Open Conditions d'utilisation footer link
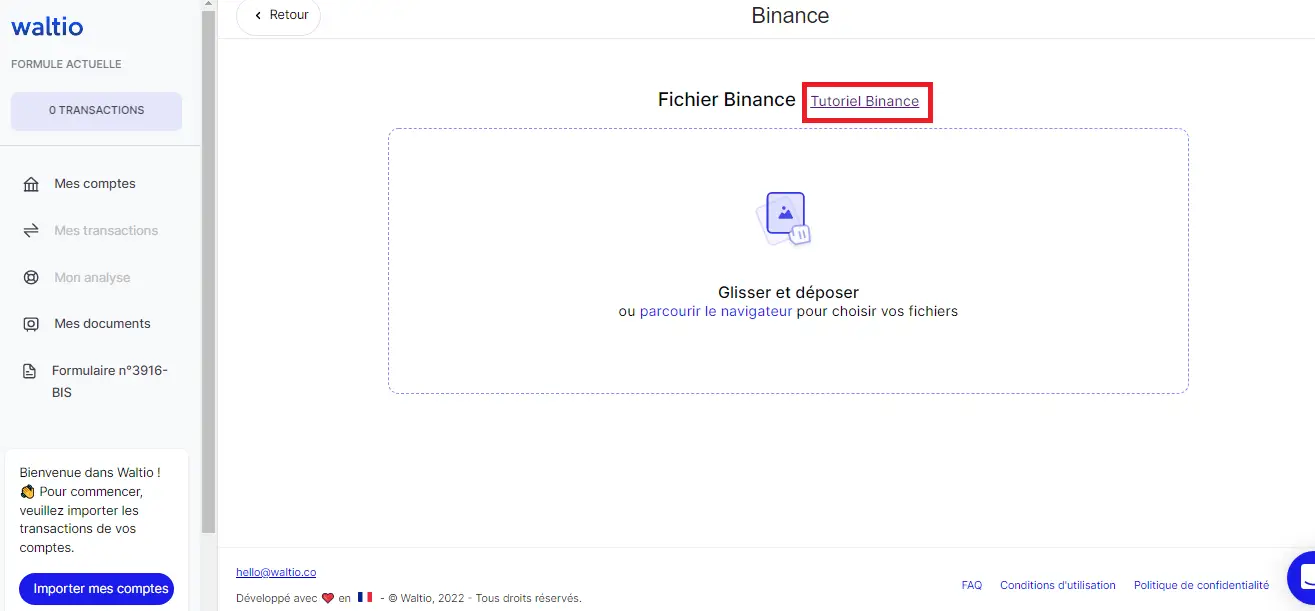Viewport: 1315px width, 611px height. 1057,585
